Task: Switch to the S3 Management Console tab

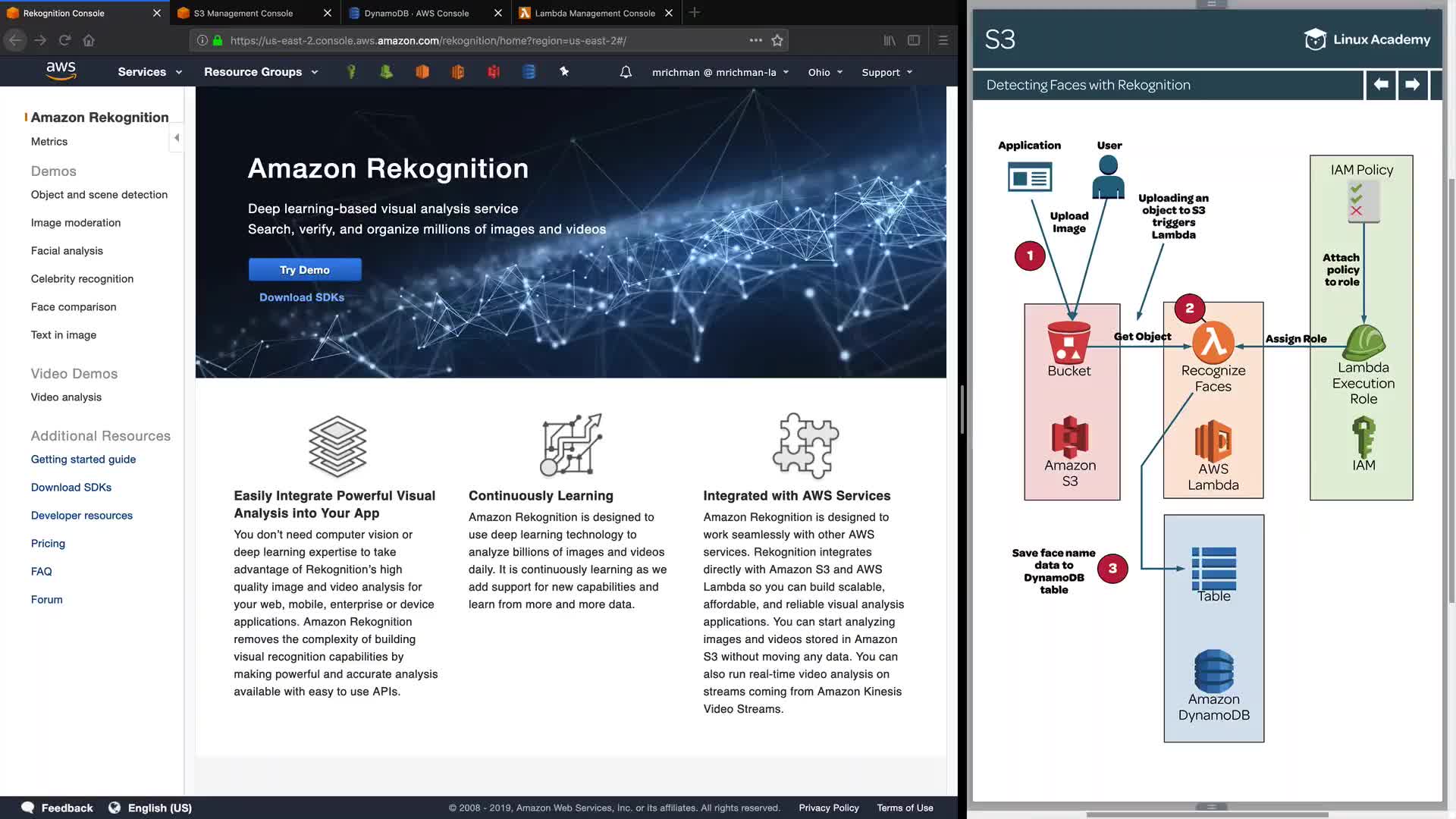Action: pos(243,13)
